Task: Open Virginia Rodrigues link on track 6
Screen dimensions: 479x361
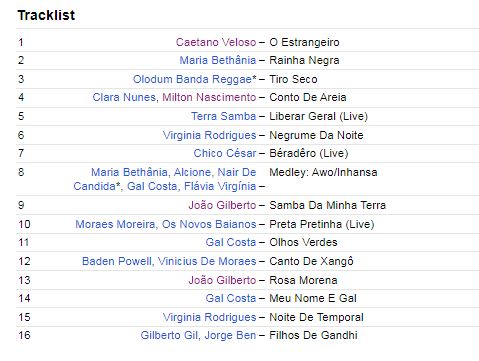Action: (209, 135)
